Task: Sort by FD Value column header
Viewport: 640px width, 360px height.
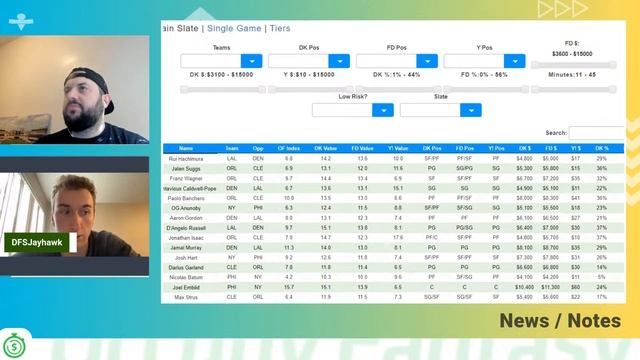Action: click(x=362, y=149)
